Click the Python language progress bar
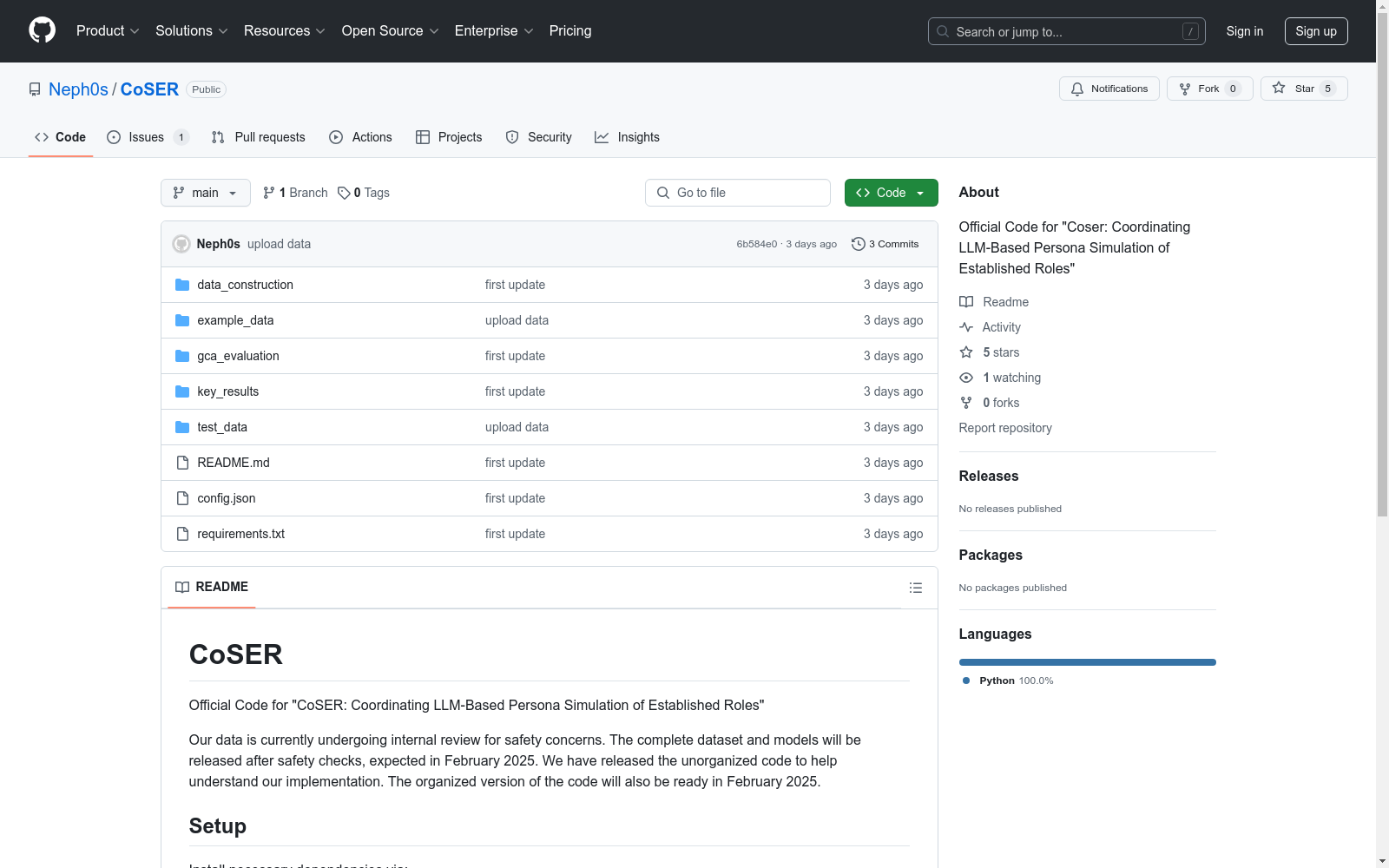The image size is (1389, 868). (x=1088, y=662)
